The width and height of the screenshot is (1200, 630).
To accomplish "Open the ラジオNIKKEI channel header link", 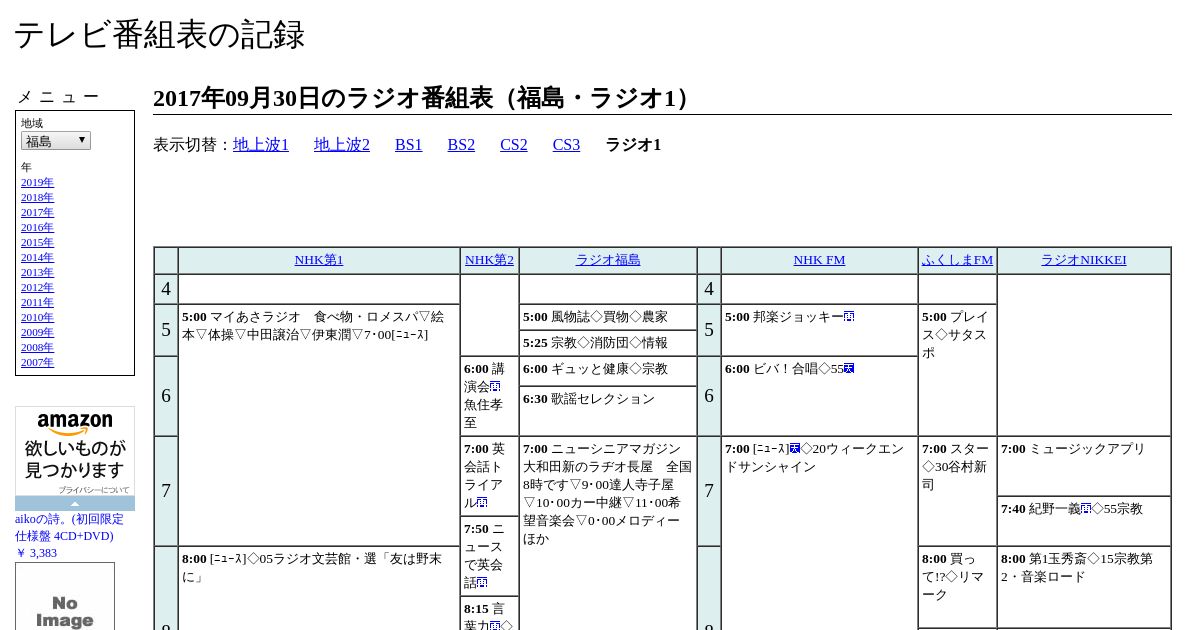I will point(1084,260).
